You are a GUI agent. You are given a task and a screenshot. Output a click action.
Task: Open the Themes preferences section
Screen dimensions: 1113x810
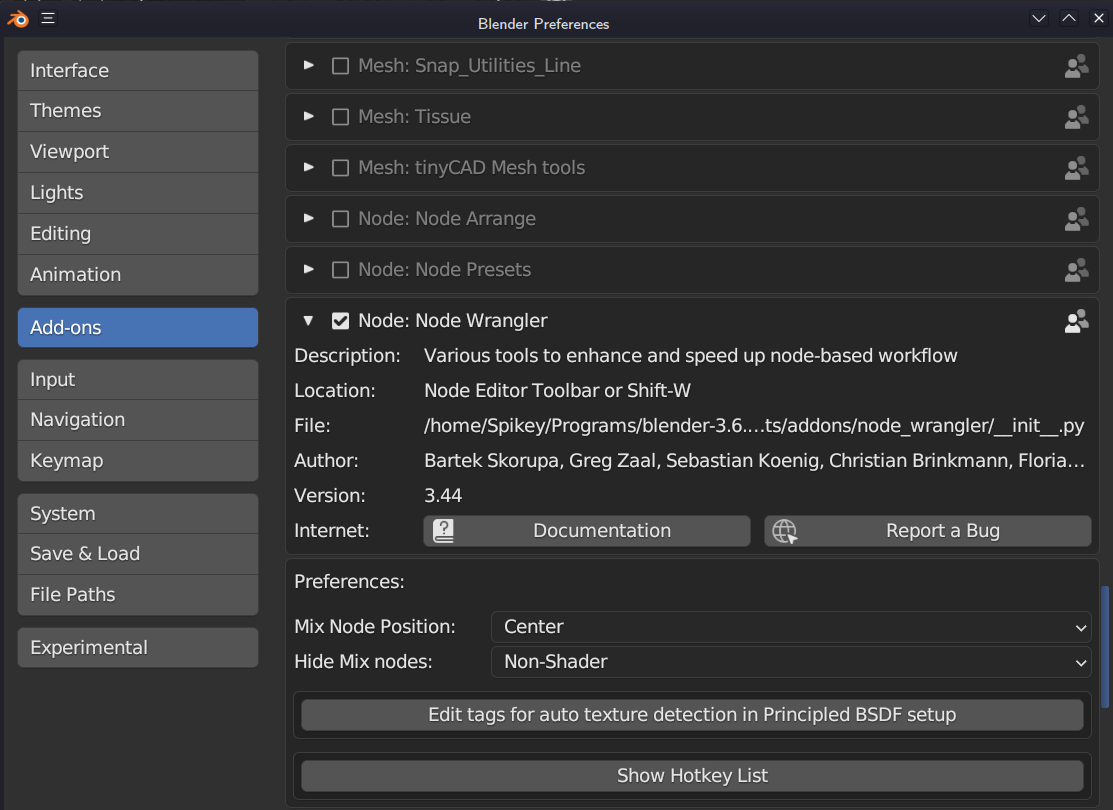click(x=138, y=111)
